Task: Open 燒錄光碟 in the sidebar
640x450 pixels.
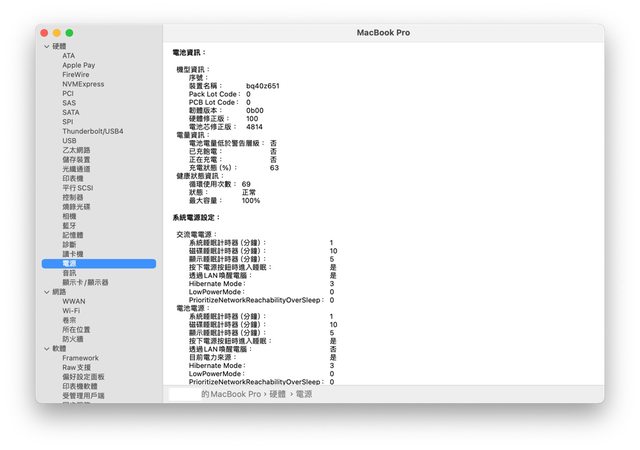Action: click(76, 207)
